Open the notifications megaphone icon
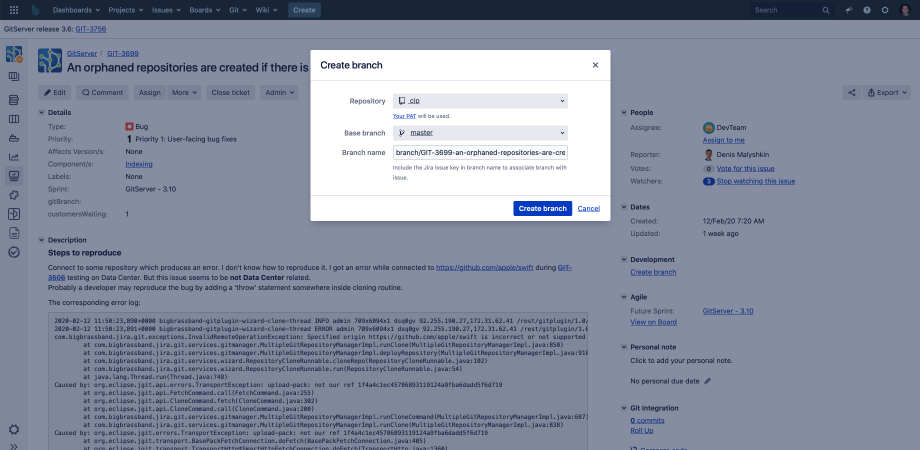This screenshot has height=450, width=920. click(x=848, y=10)
